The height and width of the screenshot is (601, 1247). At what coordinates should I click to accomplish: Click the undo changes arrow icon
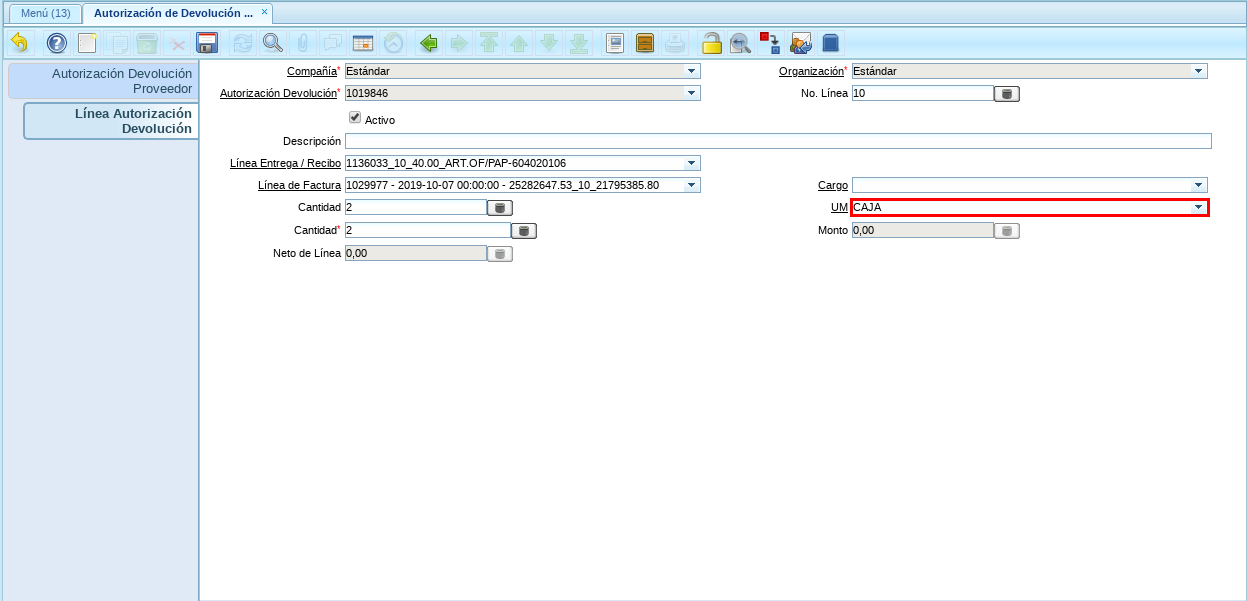click(19, 43)
